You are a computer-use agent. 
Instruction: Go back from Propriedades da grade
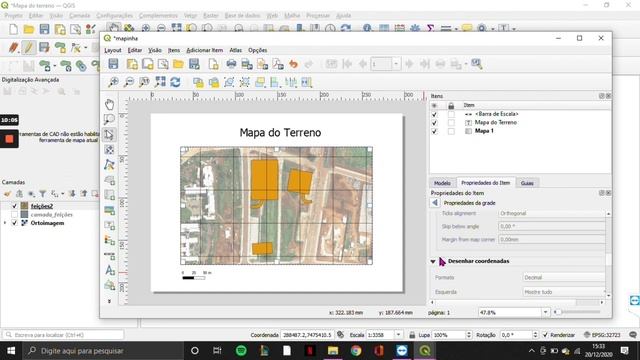[x=435, y=203]
